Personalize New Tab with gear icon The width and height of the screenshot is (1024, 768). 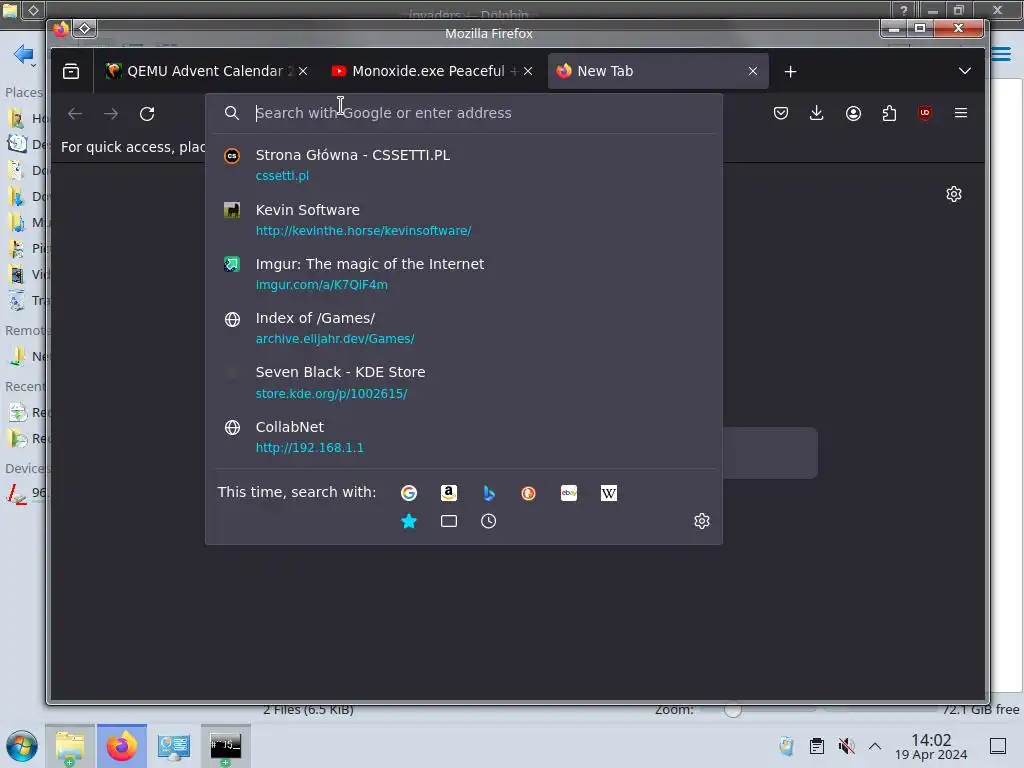point(954,194)
